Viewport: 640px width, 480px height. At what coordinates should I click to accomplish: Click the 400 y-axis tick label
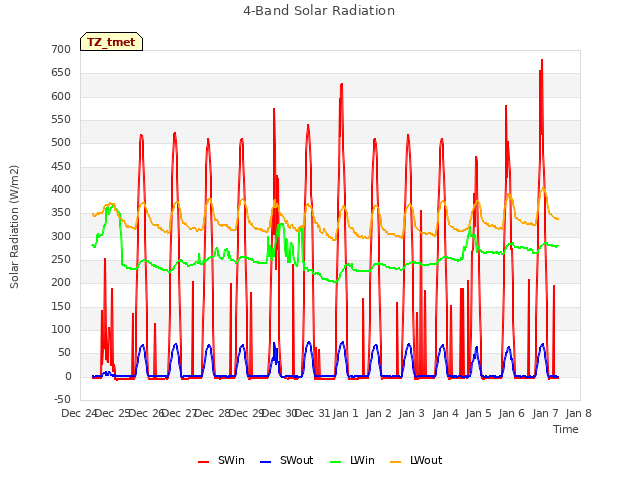pyautogui.click(x=61, y=190)
